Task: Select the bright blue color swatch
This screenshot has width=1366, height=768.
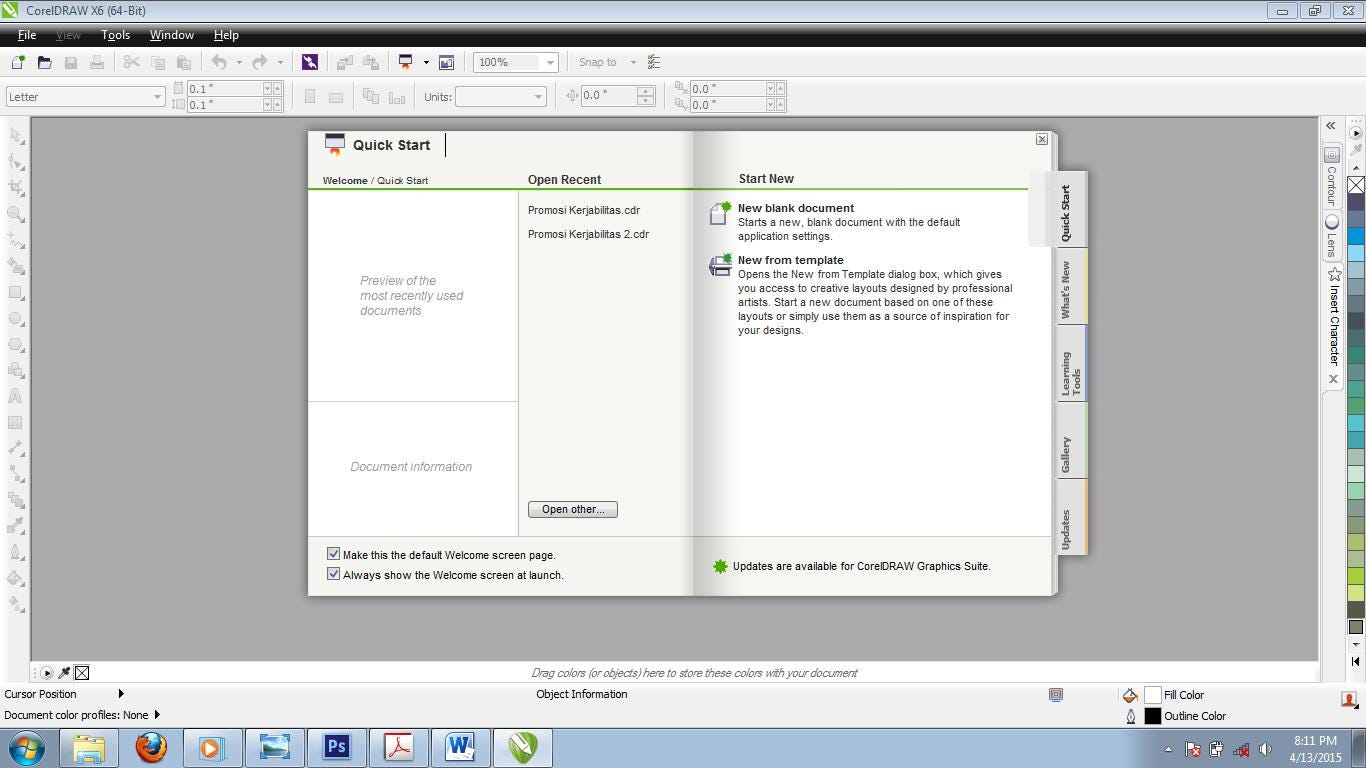Action: click(x=1356, y=236)
